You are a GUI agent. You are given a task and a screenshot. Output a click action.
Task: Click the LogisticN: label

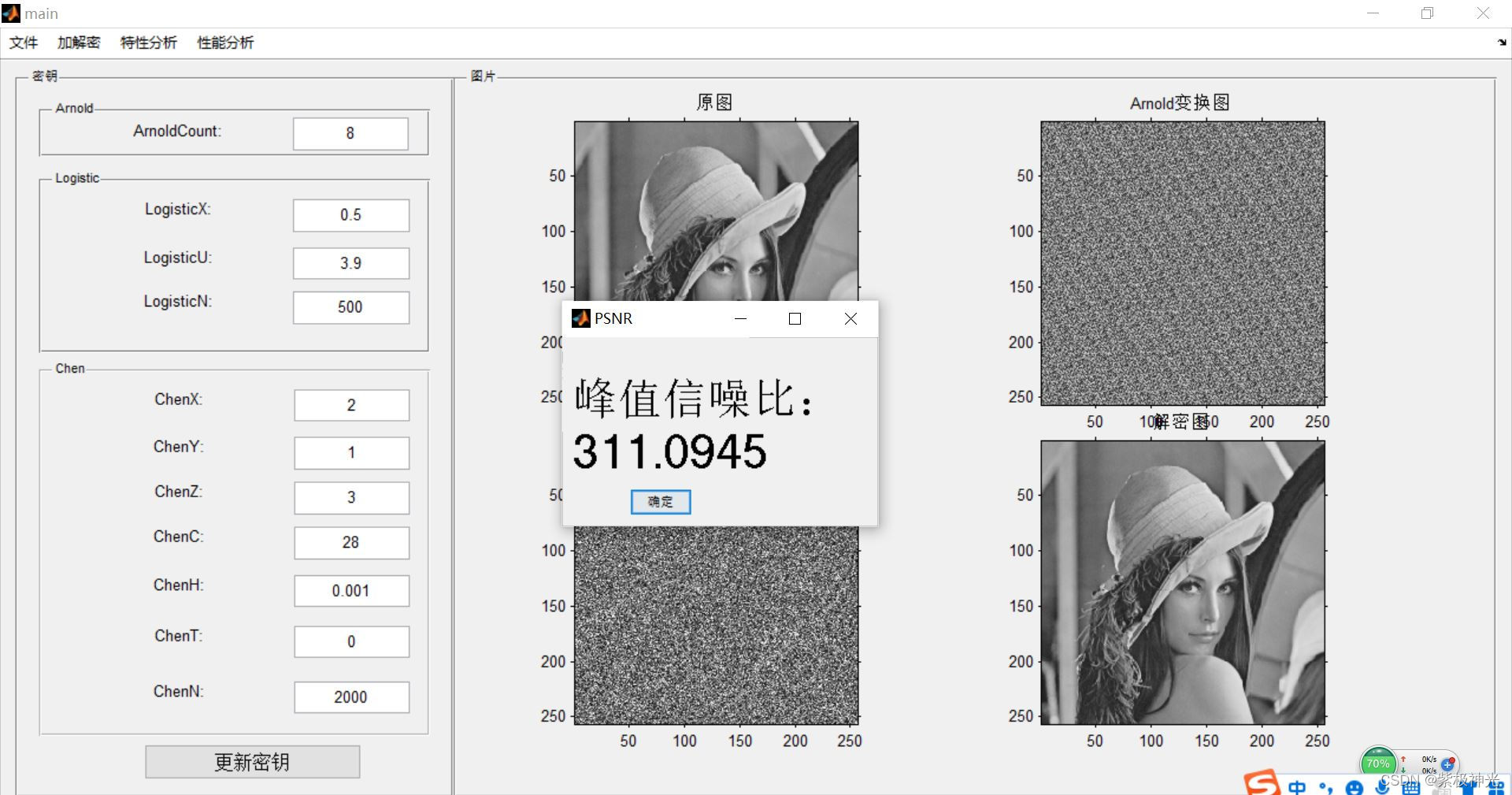pos(178,301)
